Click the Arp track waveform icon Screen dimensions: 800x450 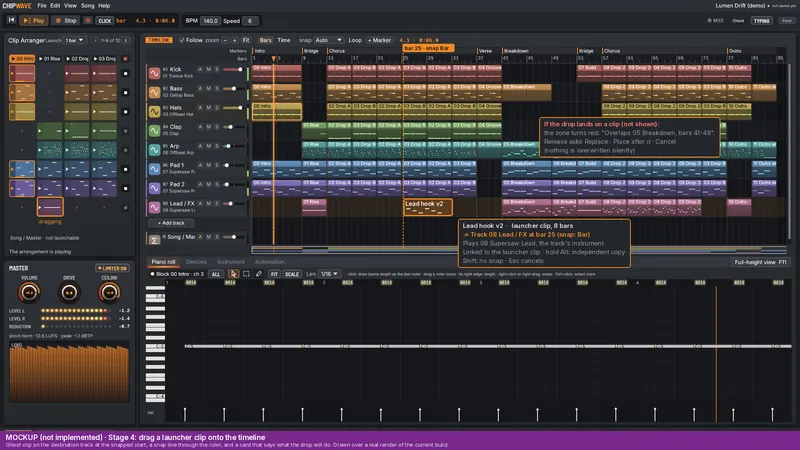click(x=154, y=149)
